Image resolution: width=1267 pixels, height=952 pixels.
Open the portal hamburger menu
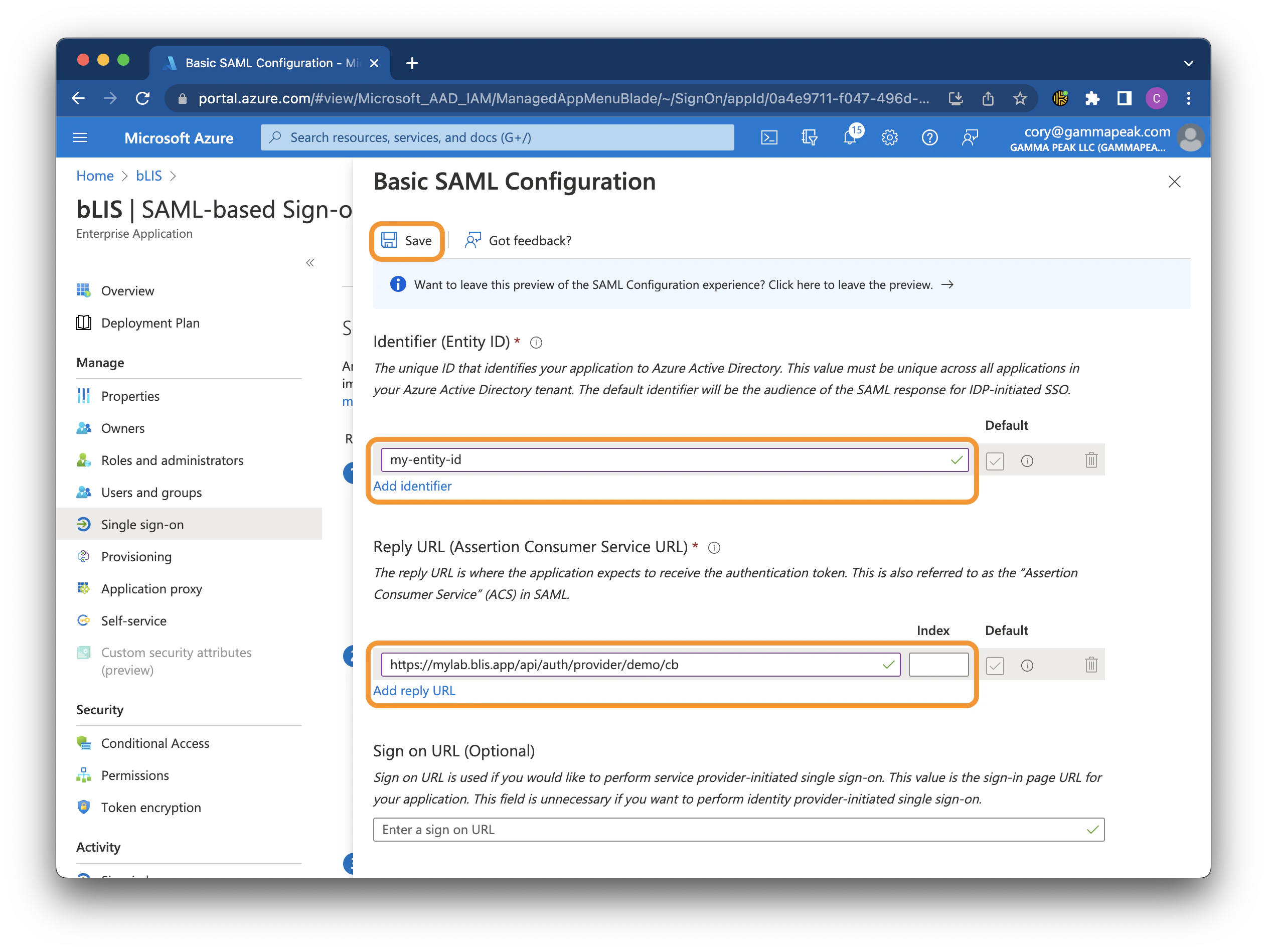pos(80,137)
